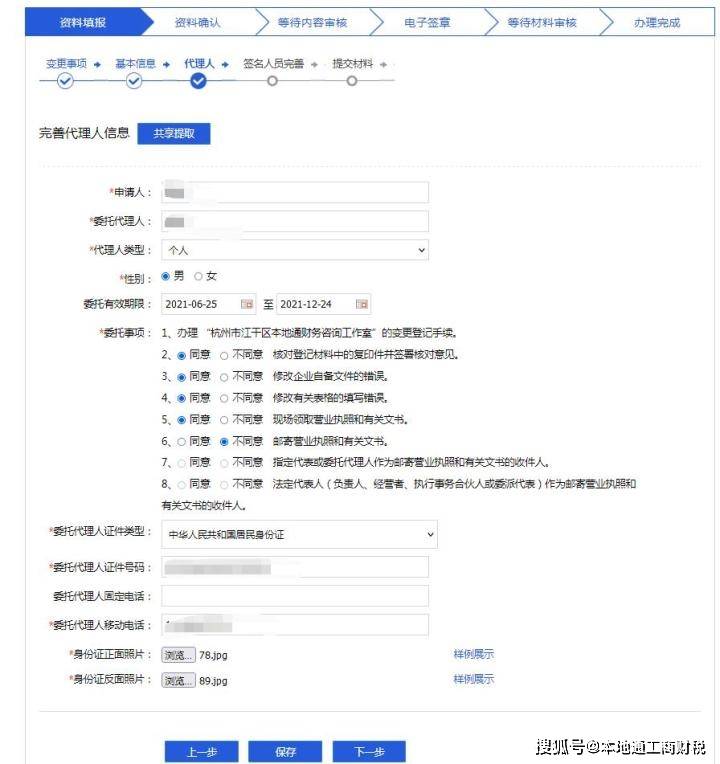Click the 提交材料 step circle
The width and height of the screenshot is (720, 764).
352,82
